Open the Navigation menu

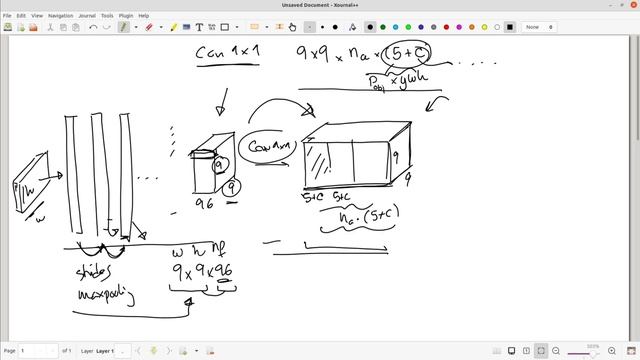pos(60,16)
